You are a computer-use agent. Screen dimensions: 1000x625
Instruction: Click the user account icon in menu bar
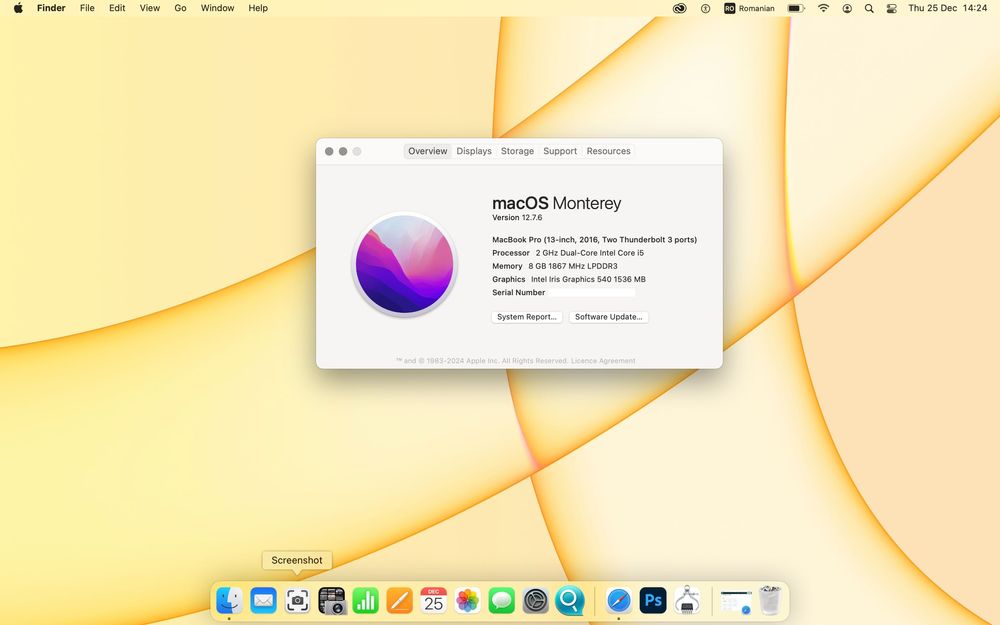click(847, 8)
